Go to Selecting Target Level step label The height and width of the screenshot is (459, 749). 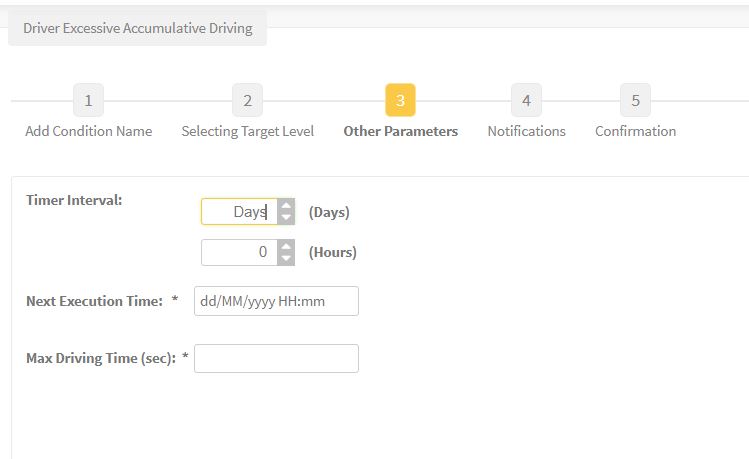click(247, 131)
